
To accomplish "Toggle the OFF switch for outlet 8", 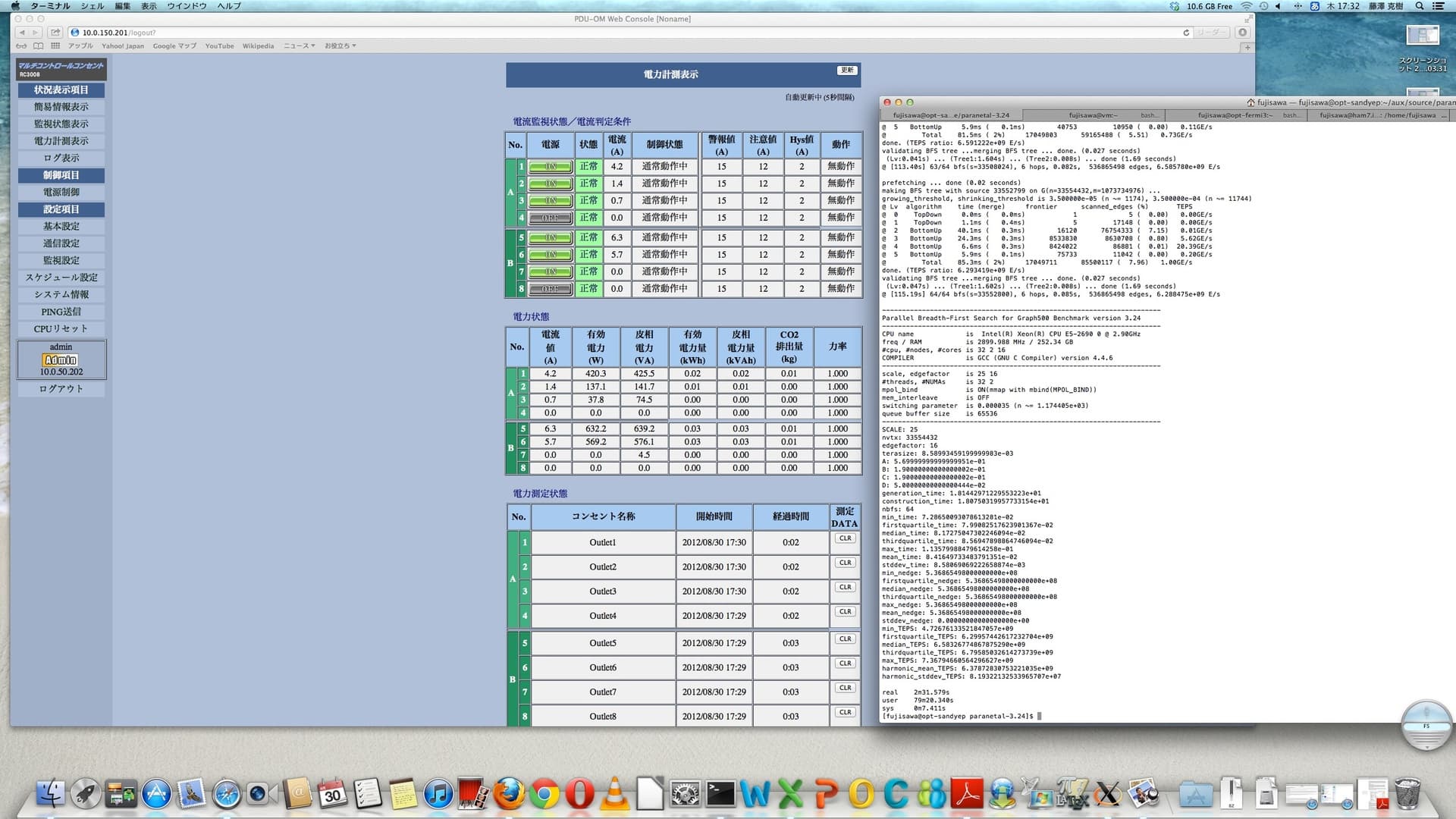I will 551,289.
